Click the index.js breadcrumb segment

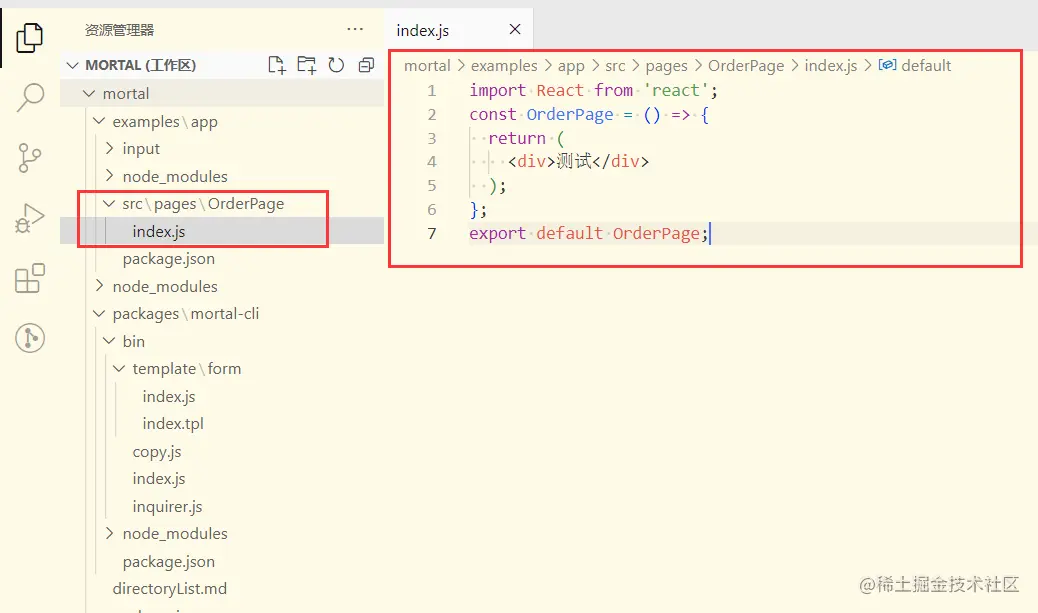click(x=831, y=66)
